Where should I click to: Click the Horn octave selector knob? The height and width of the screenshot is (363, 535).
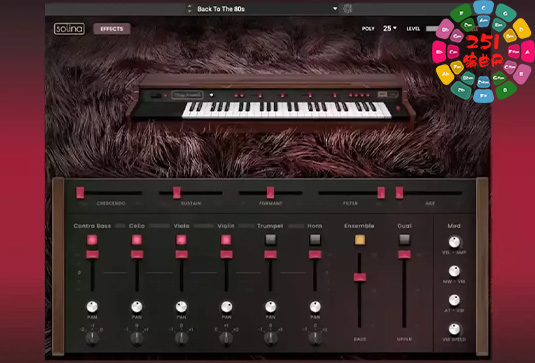(x=315, y=338)
